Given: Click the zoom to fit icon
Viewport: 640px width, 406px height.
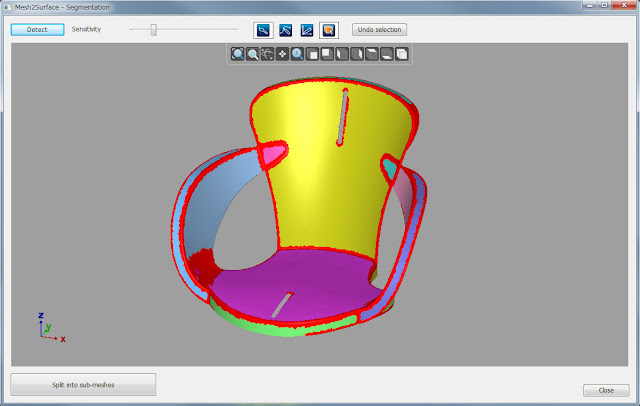Looking at the screenshot, I should coord(238,54).
